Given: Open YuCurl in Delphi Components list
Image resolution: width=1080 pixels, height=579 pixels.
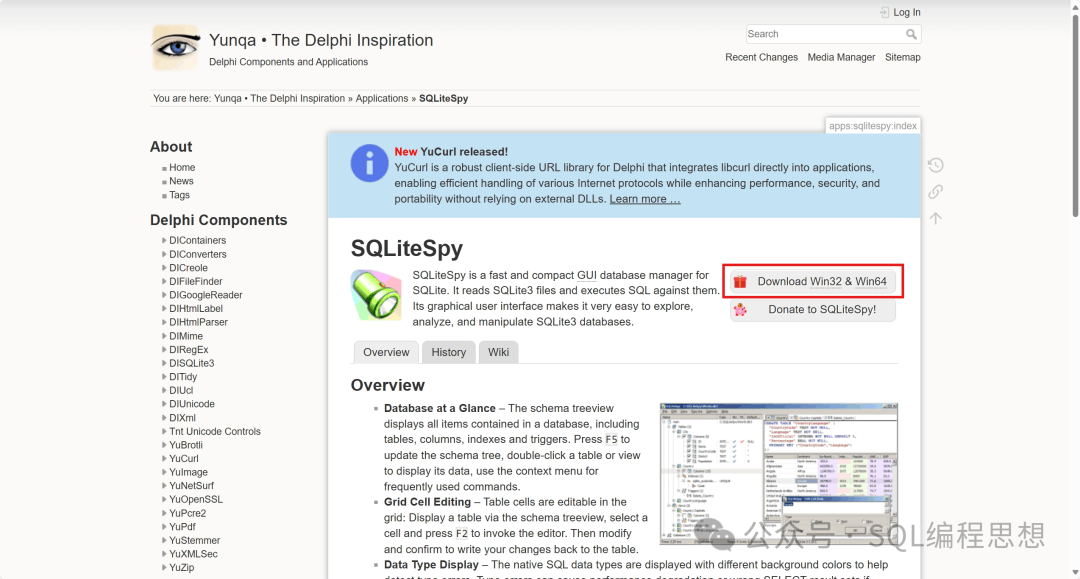Looking at the screenshot, I should tap(184, 459).
